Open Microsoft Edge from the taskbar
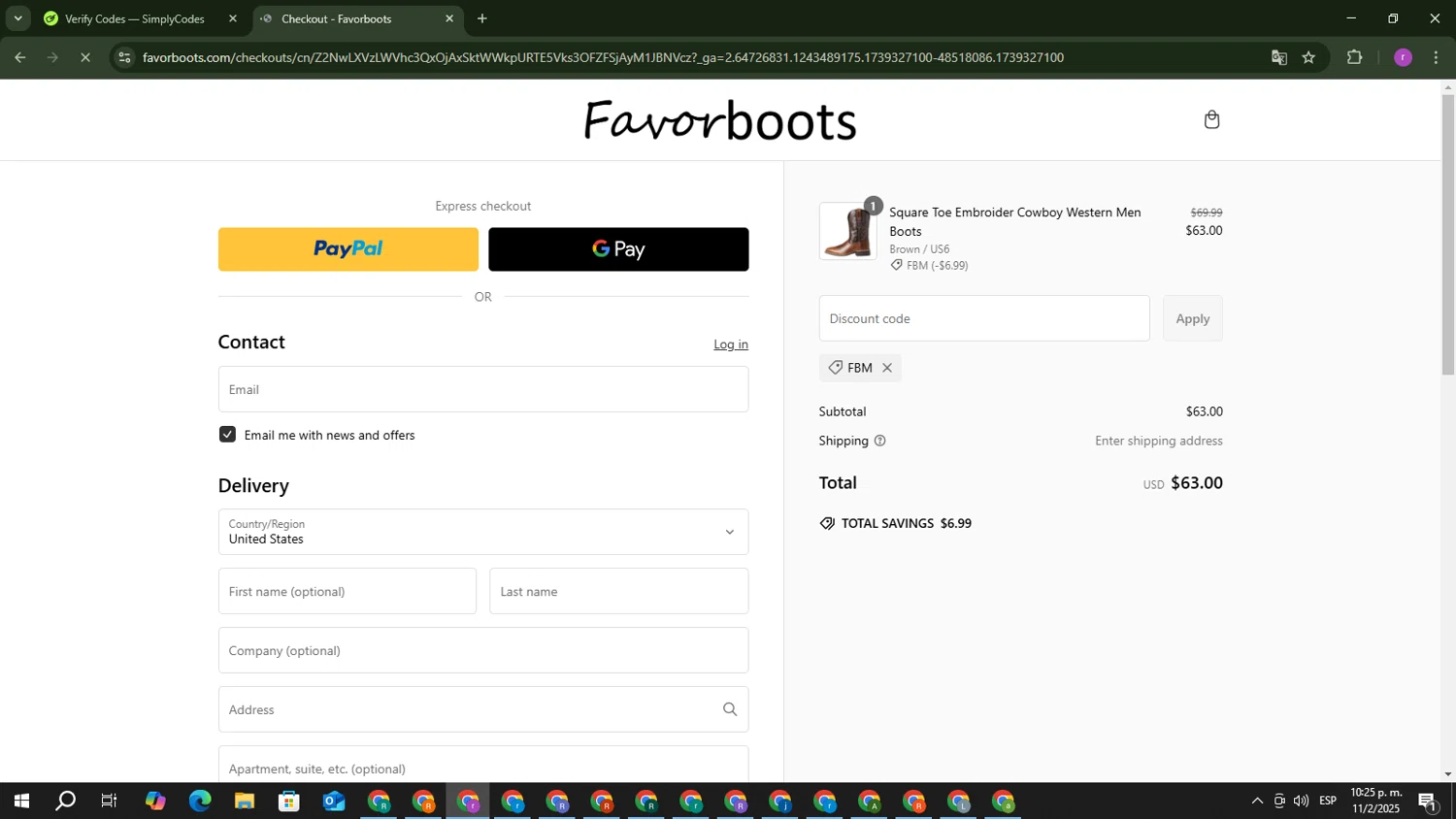Image resolution: width=1456 pixels, height=819 pixels. pyautogui.click(x=200, y=802)
